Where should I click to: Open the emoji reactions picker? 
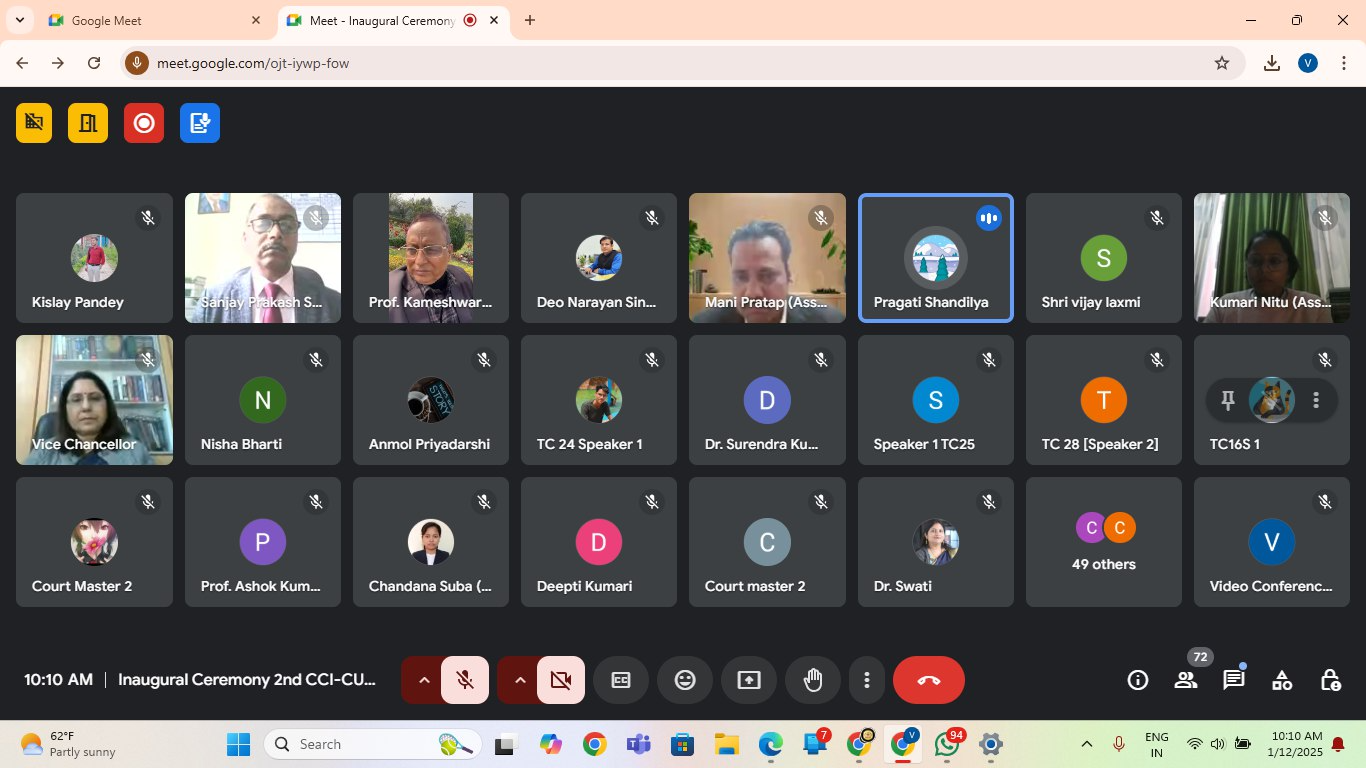[685, 680]
